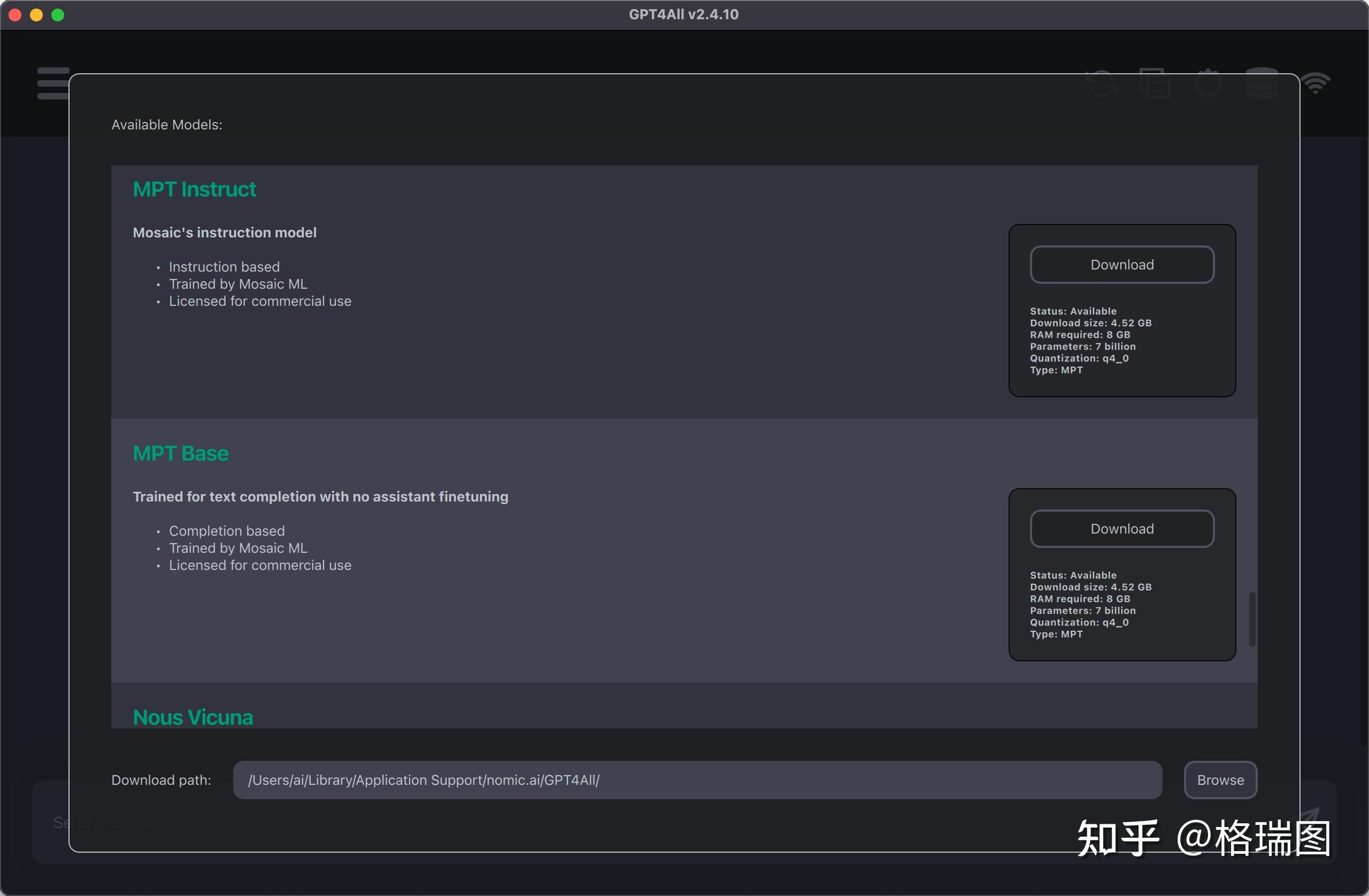Download the MPT Instruct model
The image size is (1369, 896).
click(1121, 265)
